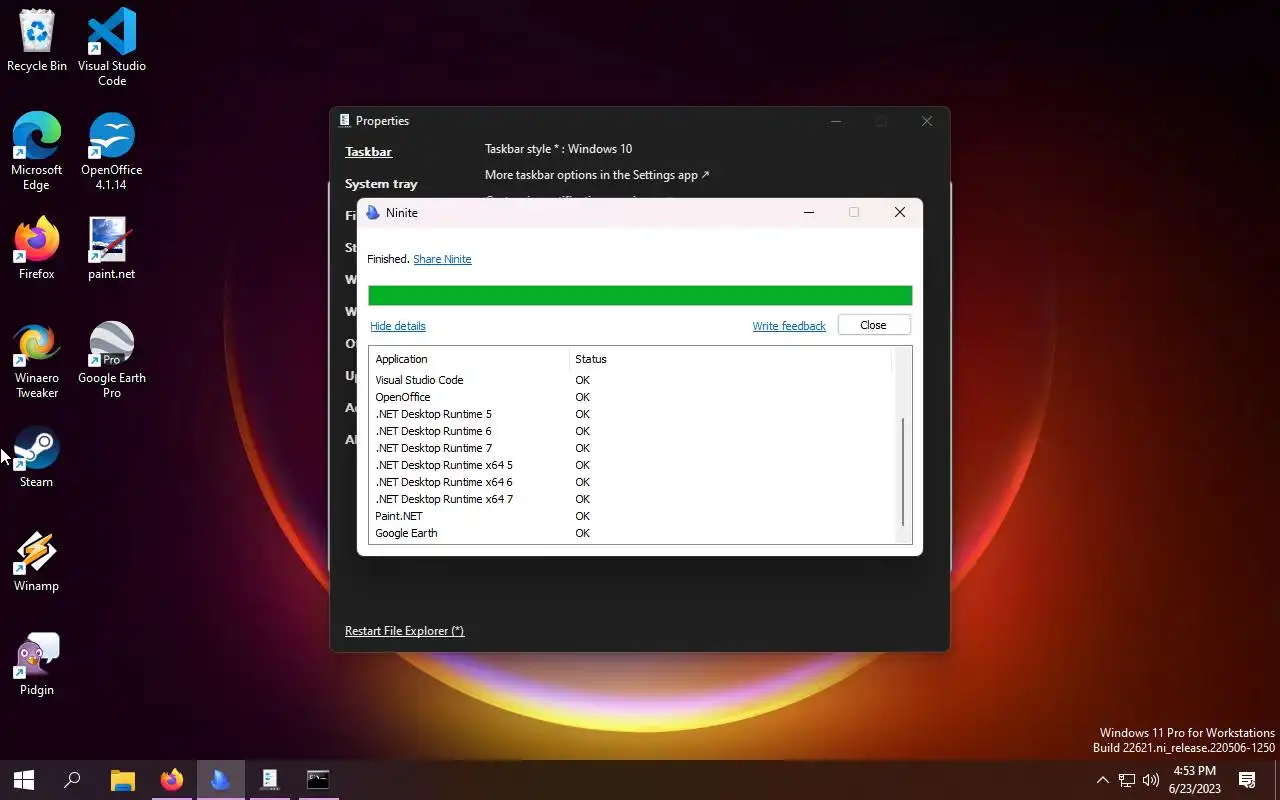Click the Ninite list scrollbar thumb

coord(903,472)
